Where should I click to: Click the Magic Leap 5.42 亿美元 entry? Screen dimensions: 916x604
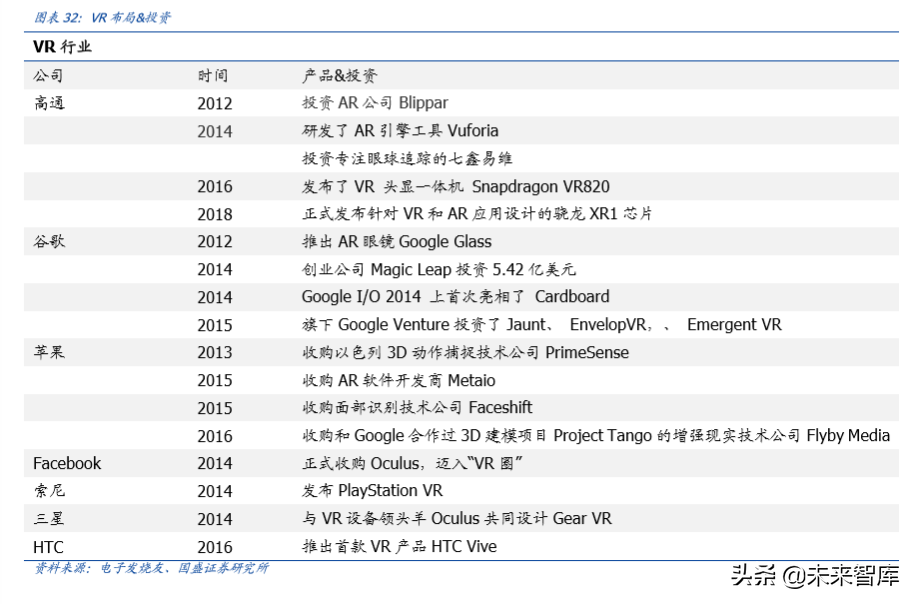click(x=439, y=269)
